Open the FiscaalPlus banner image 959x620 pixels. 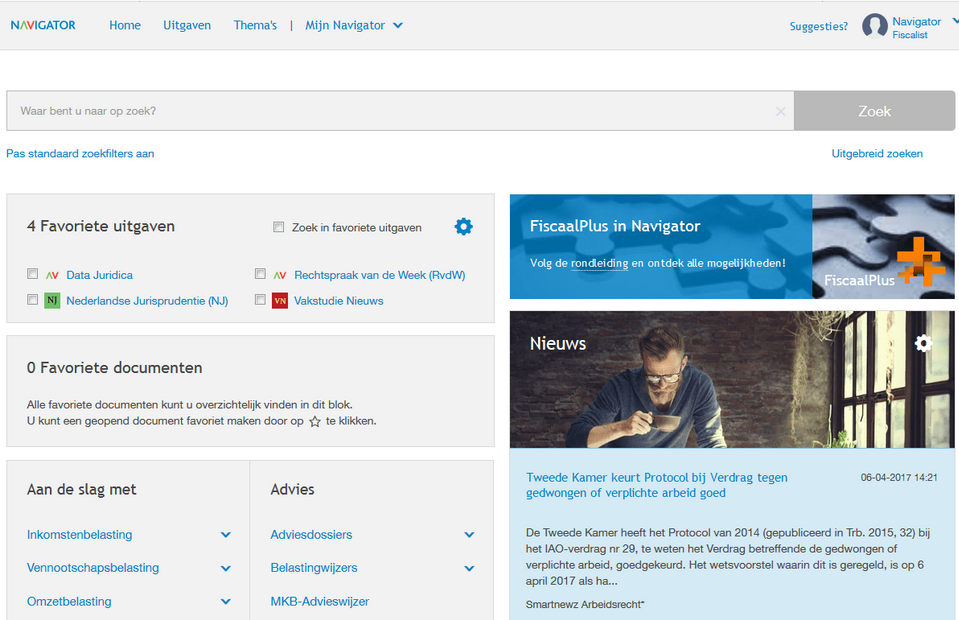pyautogui.click(x=882, y=247)
